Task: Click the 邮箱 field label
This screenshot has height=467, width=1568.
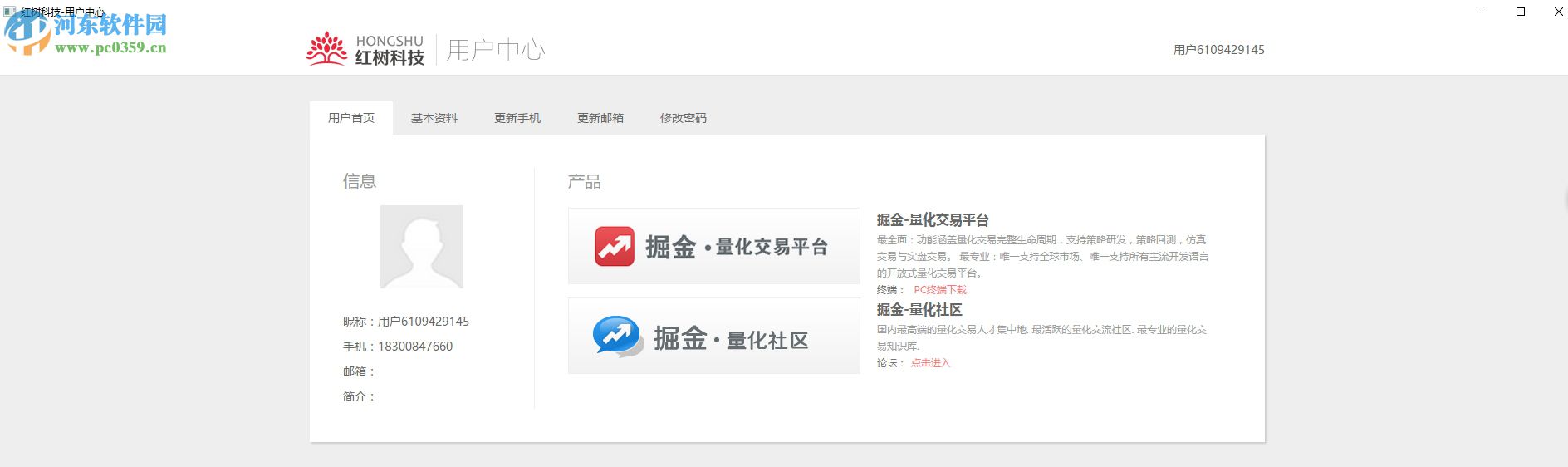Action: point(359,371)
